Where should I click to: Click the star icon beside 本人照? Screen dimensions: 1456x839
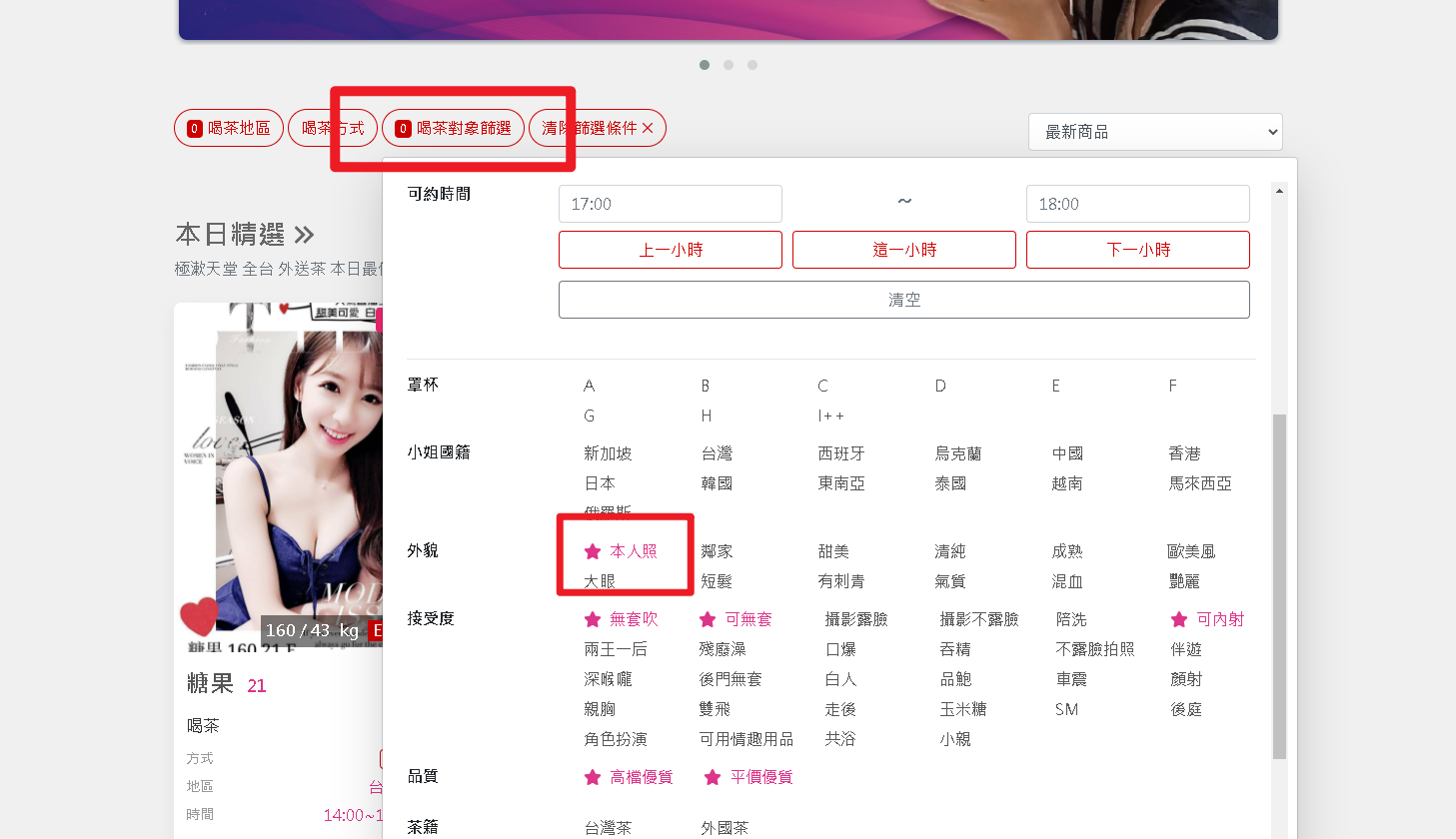pyautogui.click(x=593, y=551)
